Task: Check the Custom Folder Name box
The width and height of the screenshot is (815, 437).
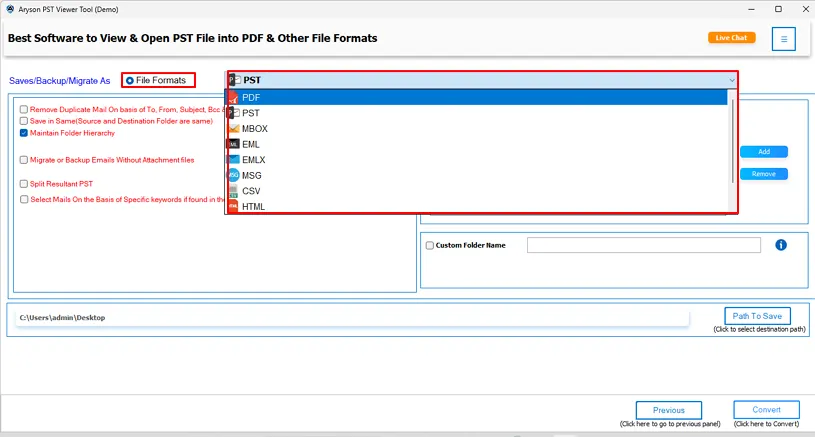Action: 430,245
